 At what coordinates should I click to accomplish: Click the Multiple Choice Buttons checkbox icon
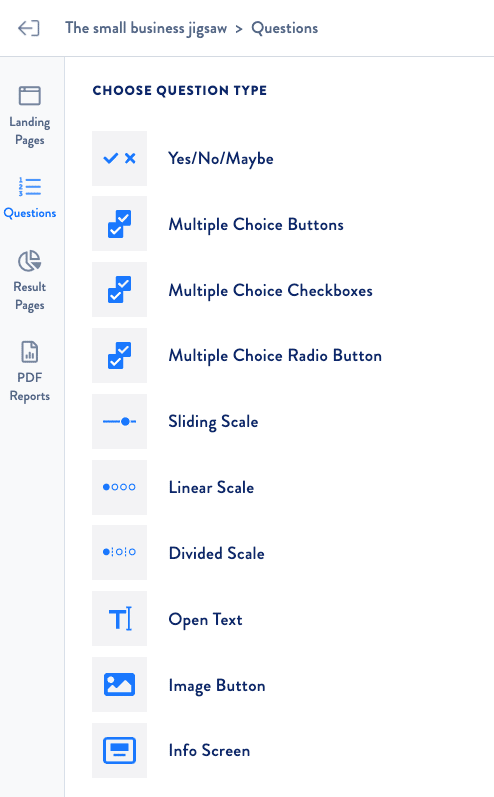click(x=119, y=224)
